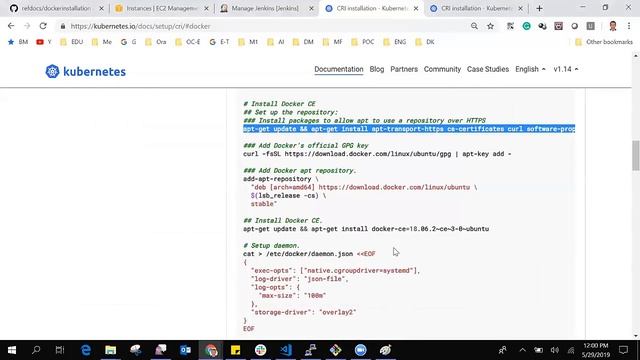The image size is (640, 360).
Task: Open Outlook from the taskbar
Action: (186, 350)
